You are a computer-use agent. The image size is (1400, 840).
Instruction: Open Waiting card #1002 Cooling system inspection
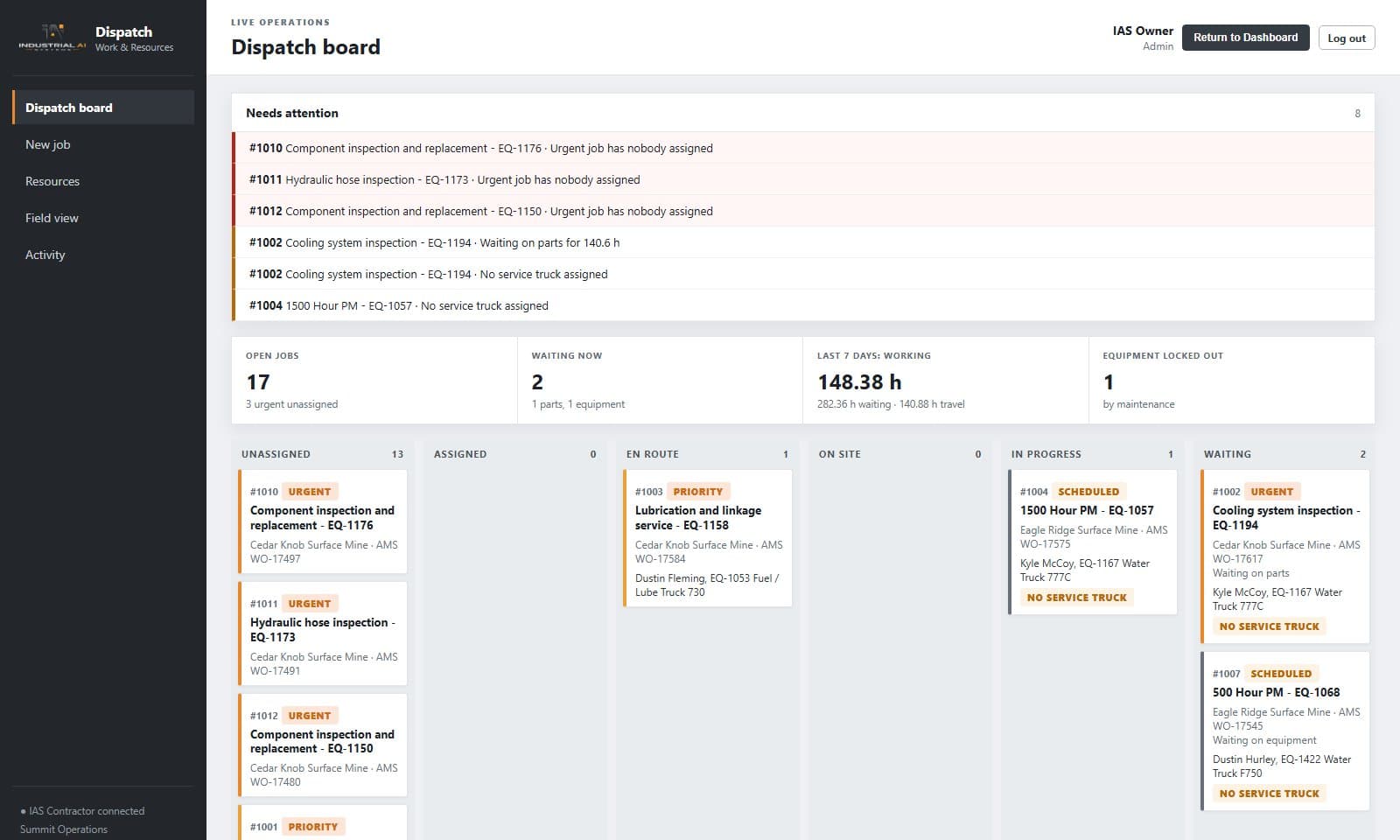coord(1285,556)
